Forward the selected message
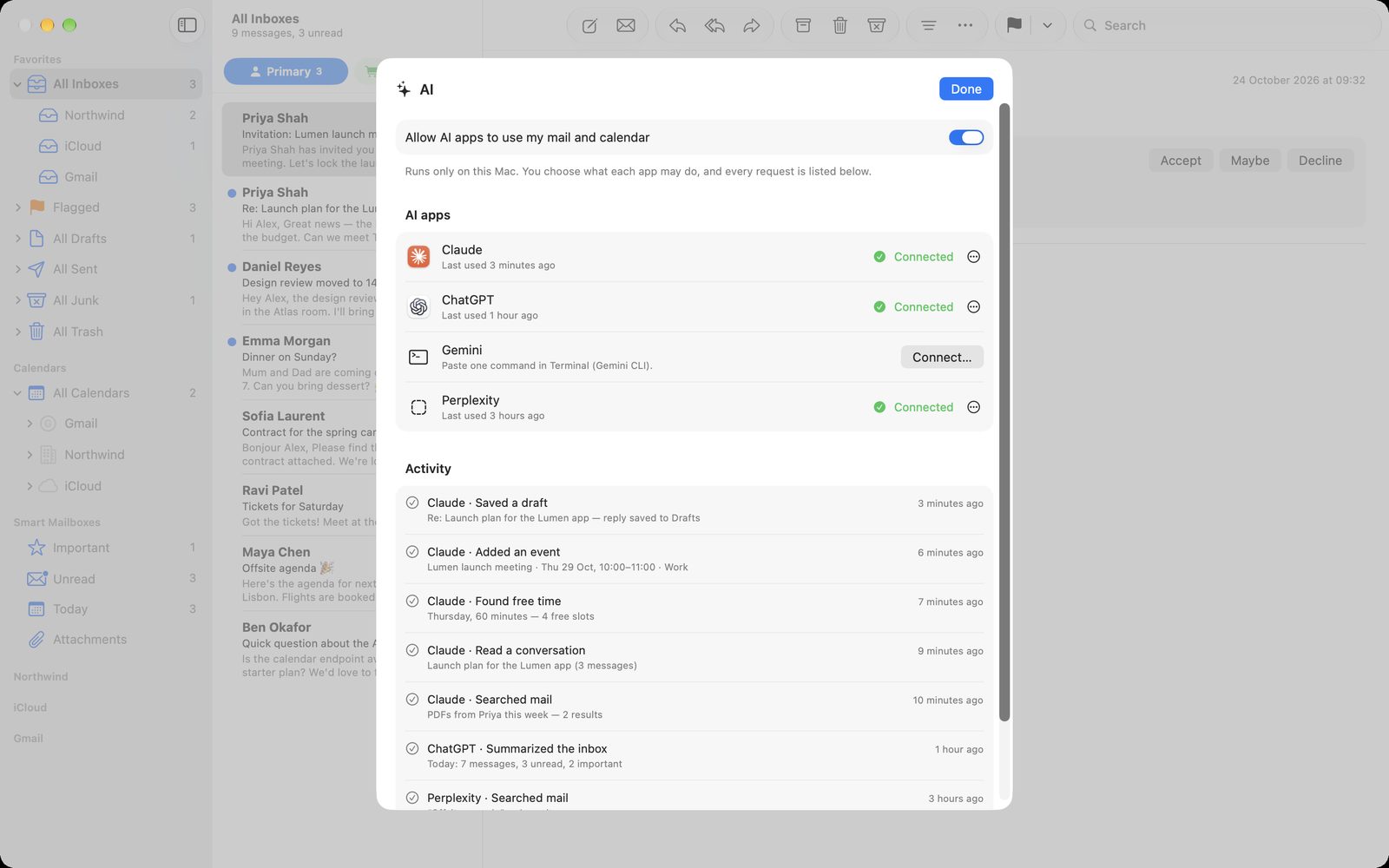 click(752, 26)
